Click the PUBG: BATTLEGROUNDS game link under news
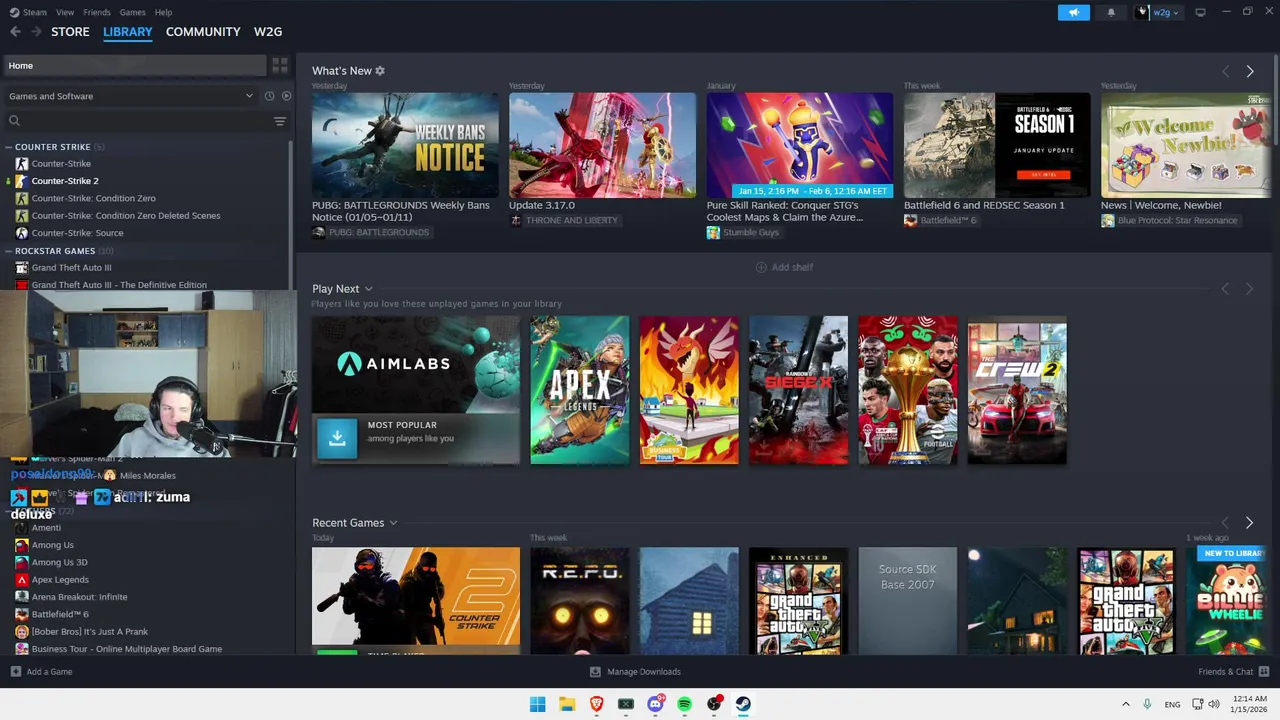This screenshot has height=720, width=1280. coord(378,232)
